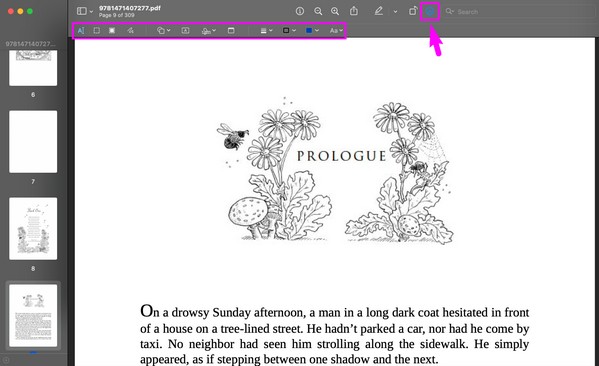The image size is (599, 366).
Task: Open the Border Color dropdown
Action: point(289,30)
